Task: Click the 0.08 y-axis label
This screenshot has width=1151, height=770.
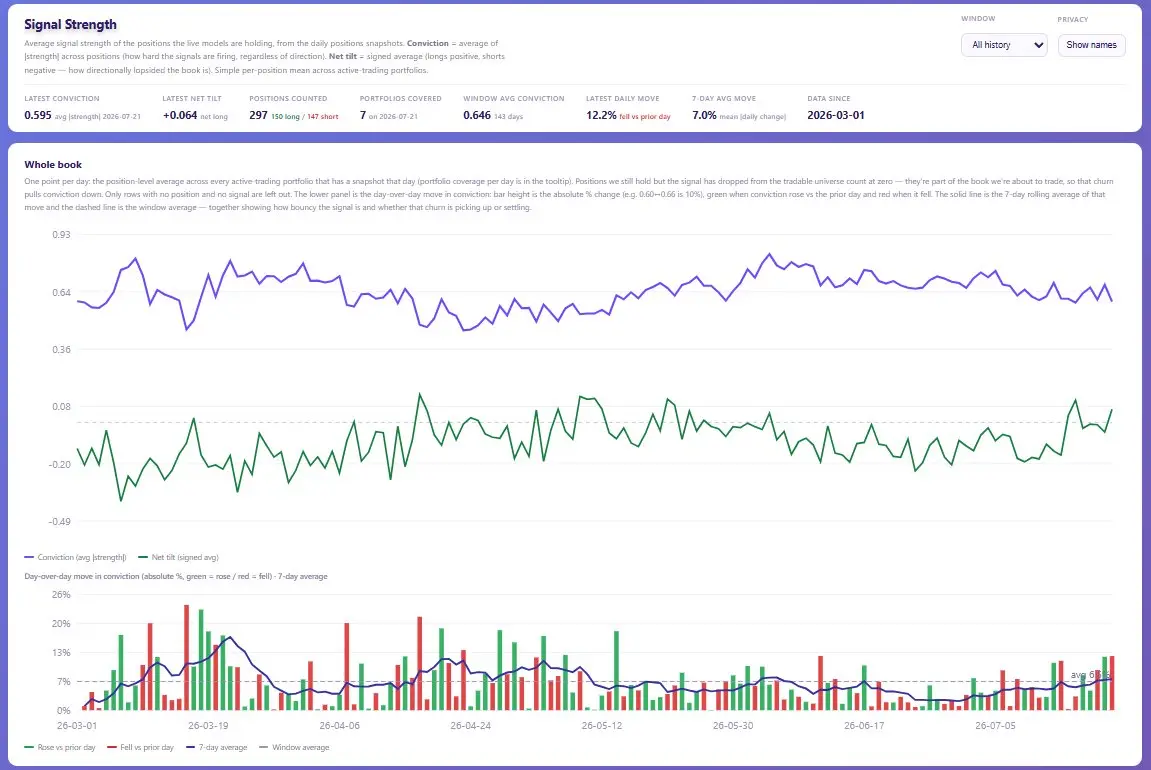Action: (x=62, y=407)
